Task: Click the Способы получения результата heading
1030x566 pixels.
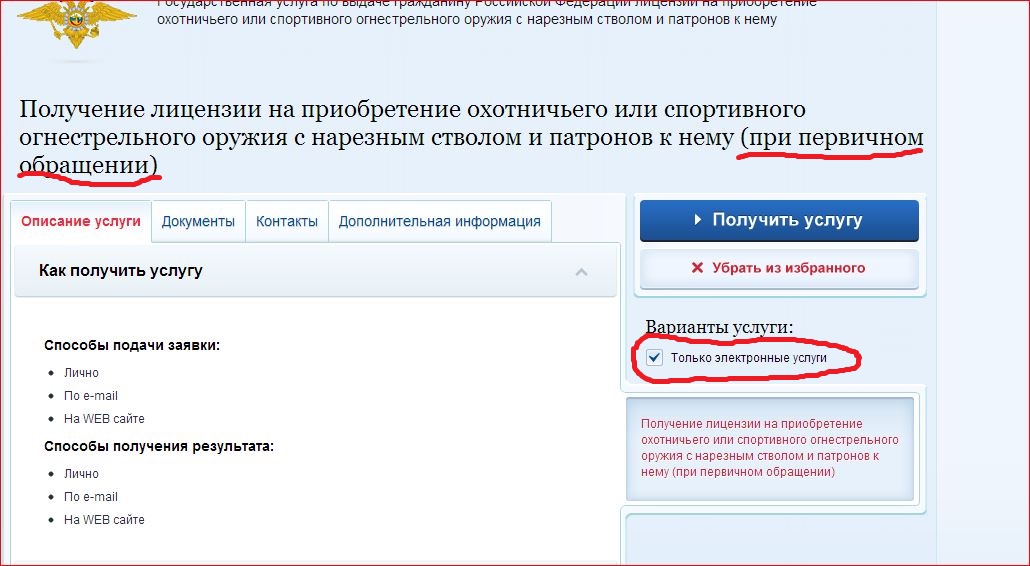Action: tap(158, 446)
